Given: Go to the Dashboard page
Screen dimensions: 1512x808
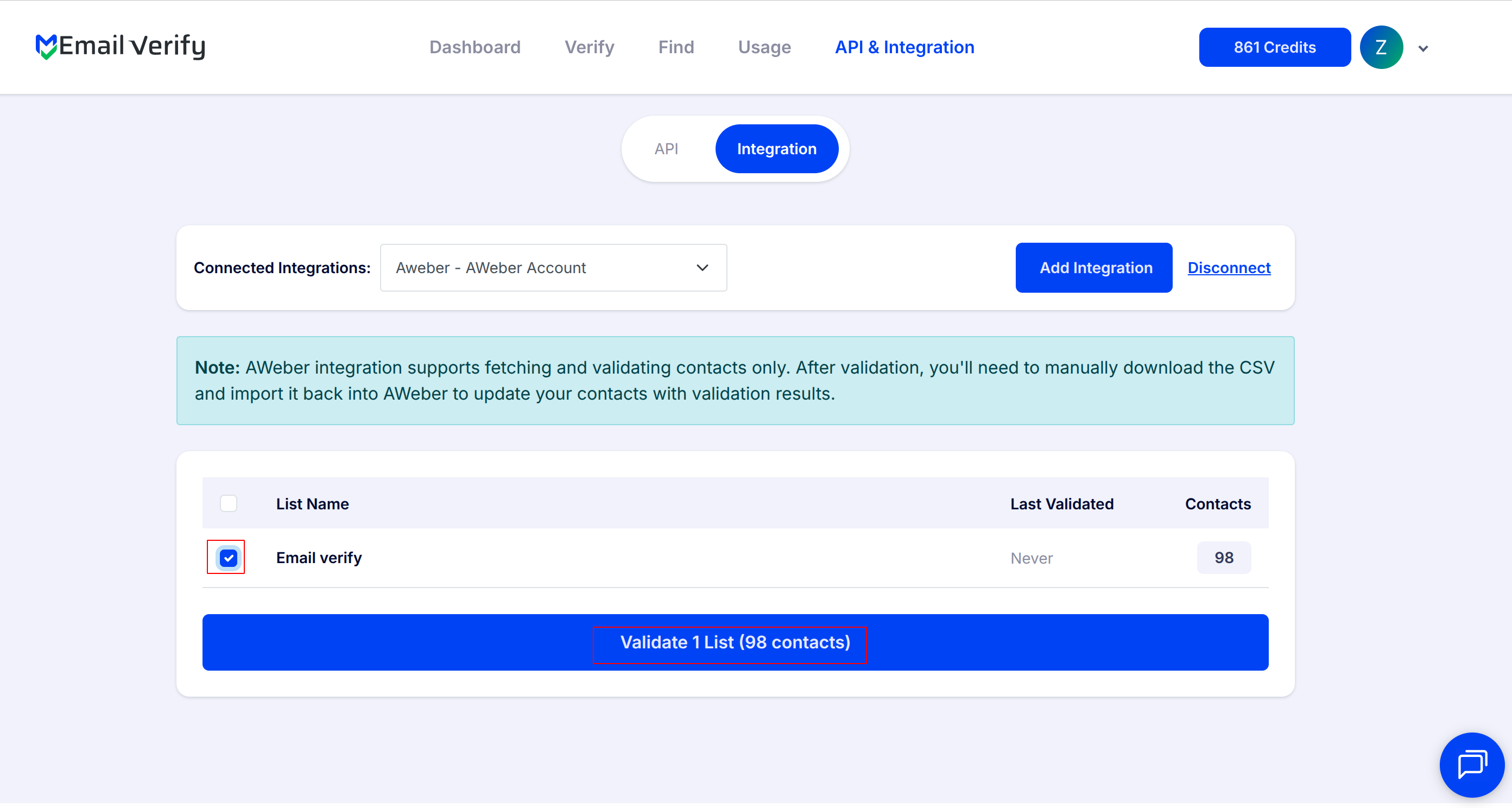Looking at the screenshot, I should [x=475, y=47].
